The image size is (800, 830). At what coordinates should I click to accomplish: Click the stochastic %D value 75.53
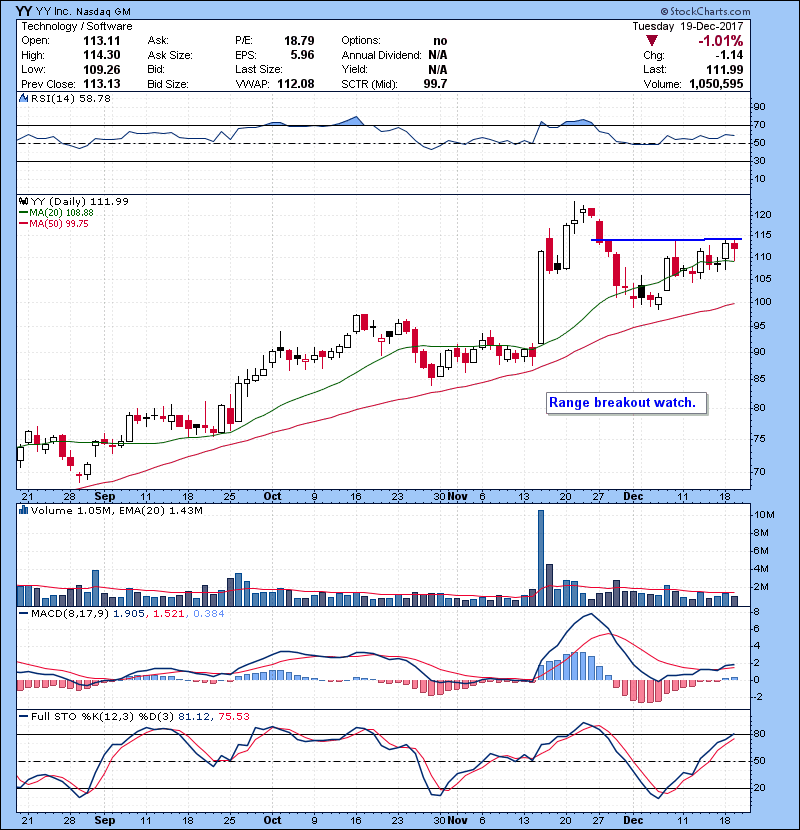pos(233,716)
